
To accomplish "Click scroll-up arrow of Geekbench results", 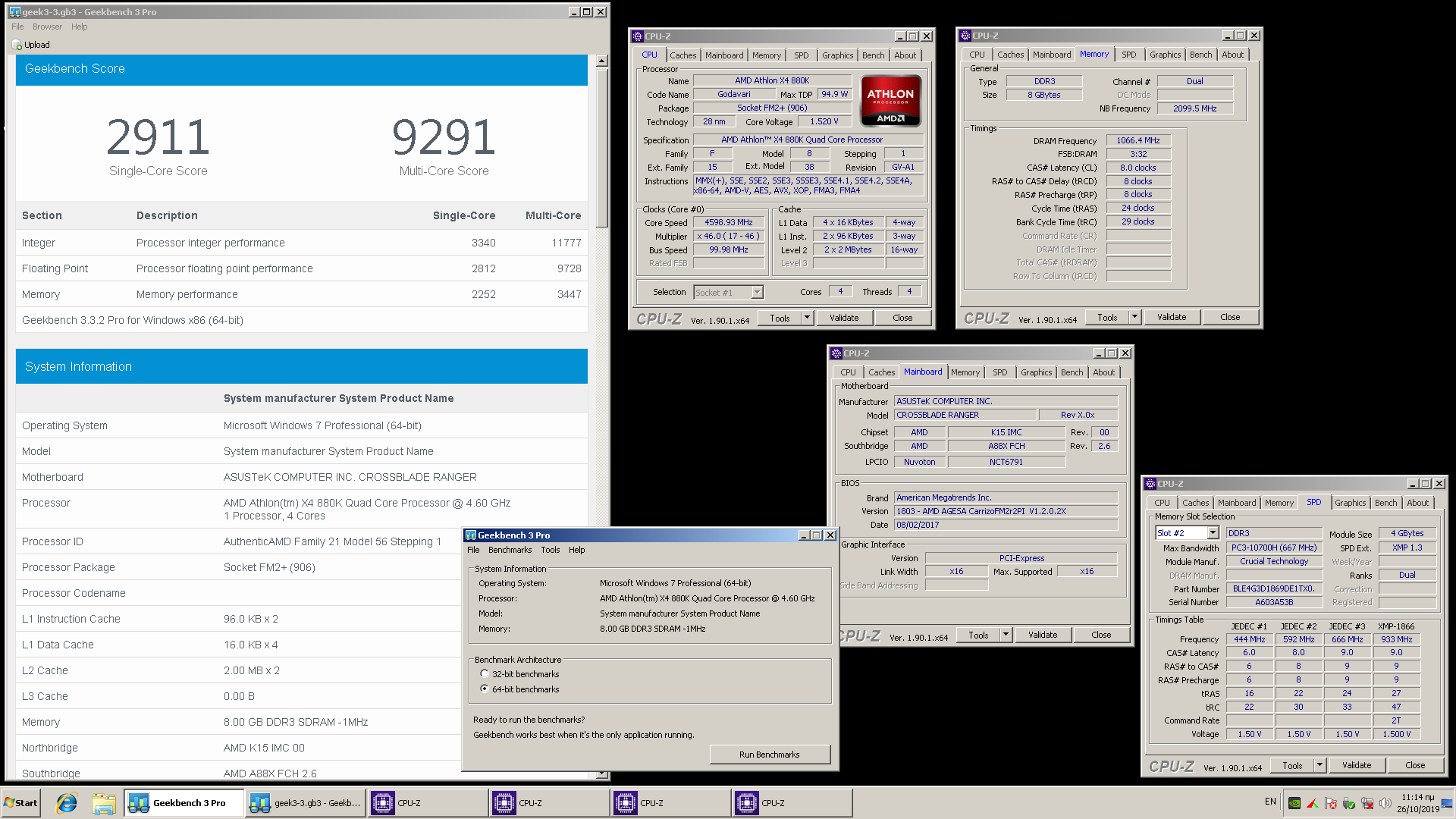I will [602, 61].
